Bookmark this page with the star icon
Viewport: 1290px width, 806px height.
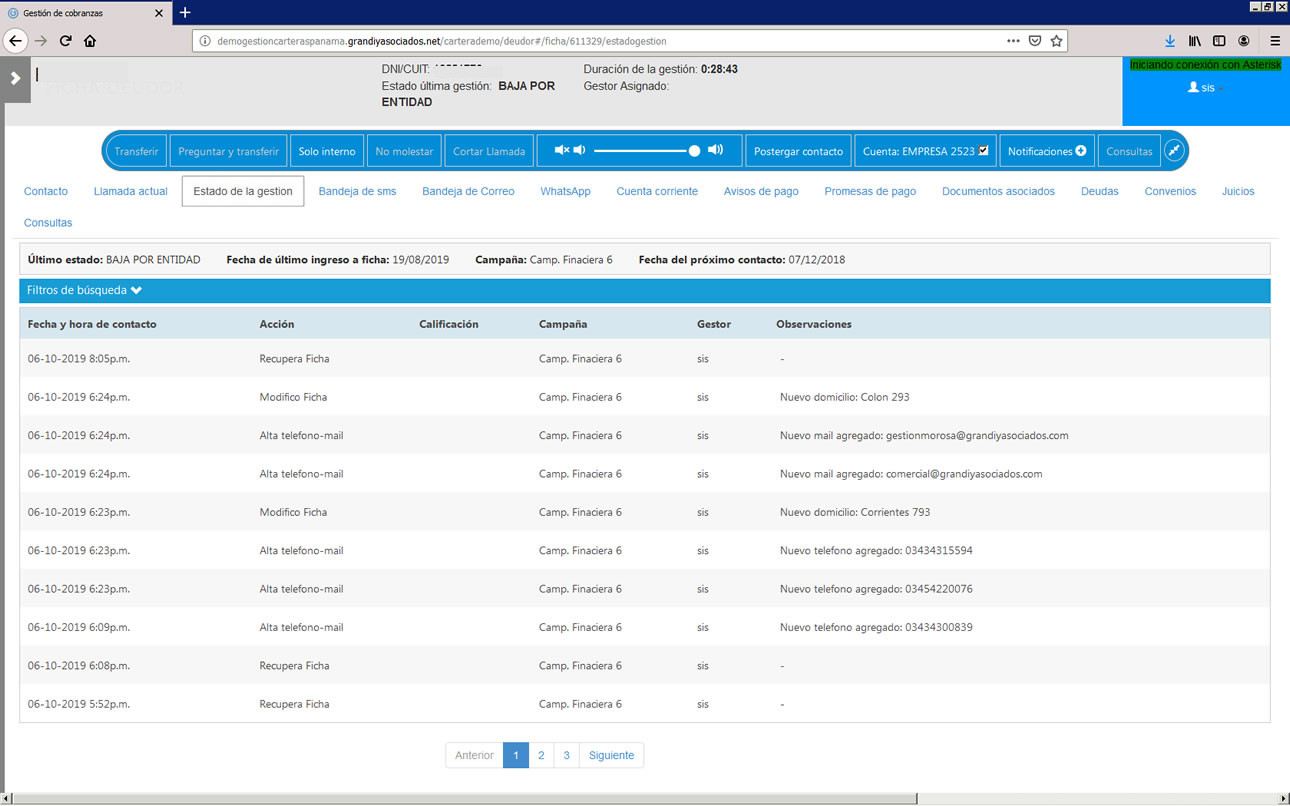(1056, 41)
